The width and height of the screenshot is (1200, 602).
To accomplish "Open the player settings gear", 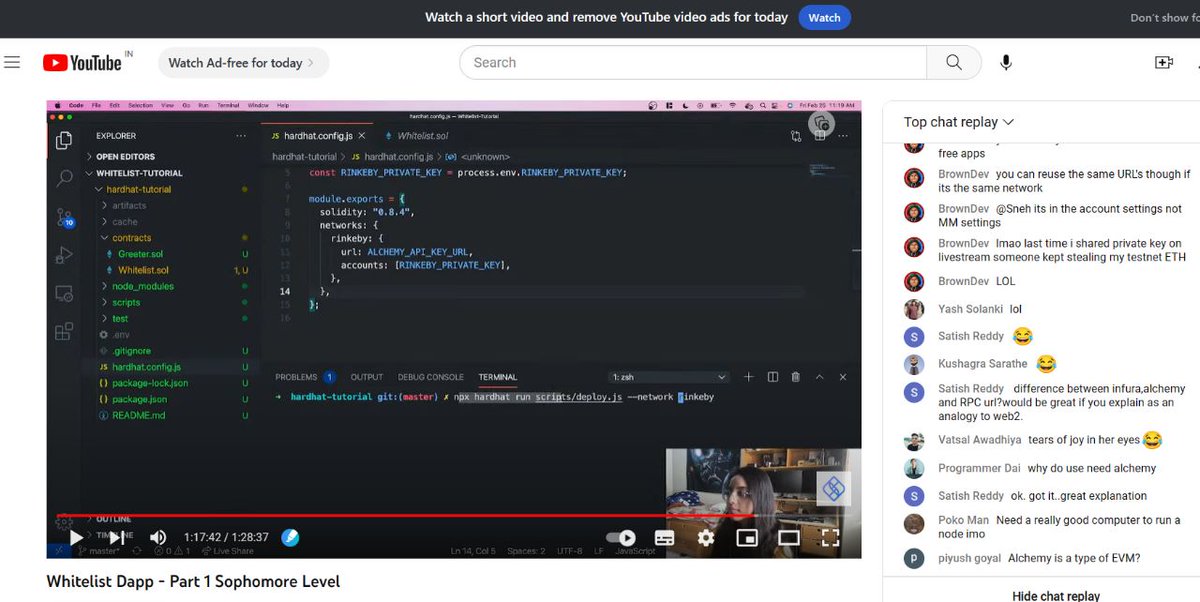I will coord(706,538).
